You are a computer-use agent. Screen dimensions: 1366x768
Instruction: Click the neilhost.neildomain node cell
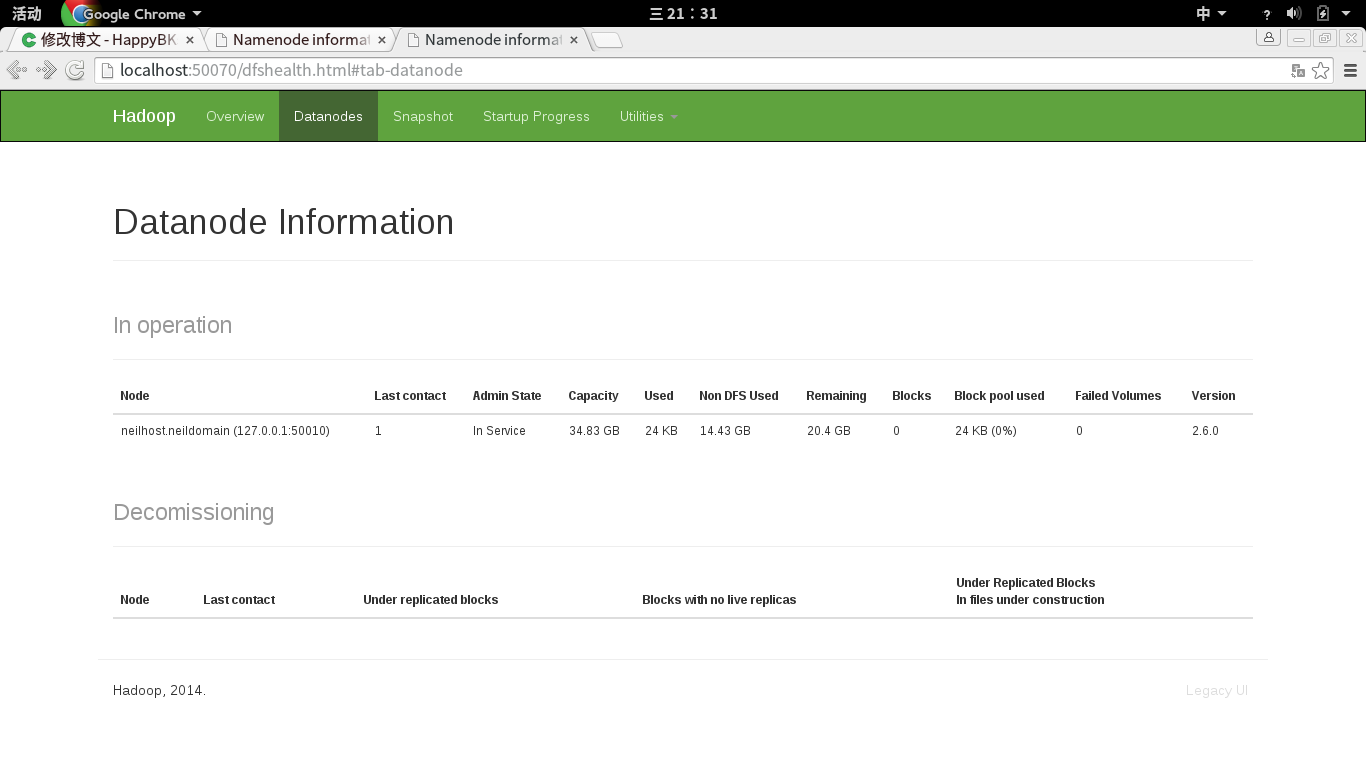click(225, 431)
